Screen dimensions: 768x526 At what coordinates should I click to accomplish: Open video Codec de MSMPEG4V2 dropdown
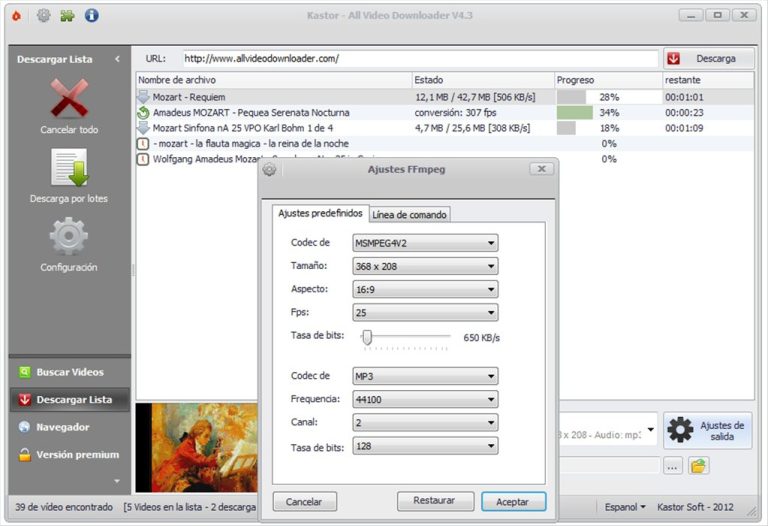click(425, 243)
